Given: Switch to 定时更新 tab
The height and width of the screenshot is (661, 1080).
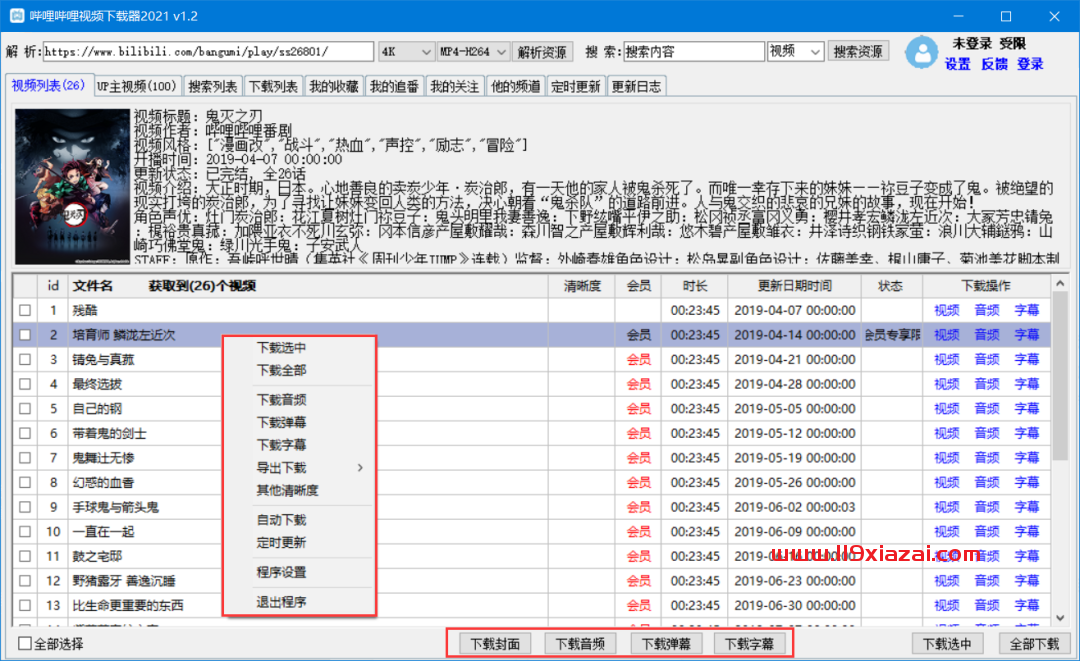Looking at the screenshot, I should 576,86.
